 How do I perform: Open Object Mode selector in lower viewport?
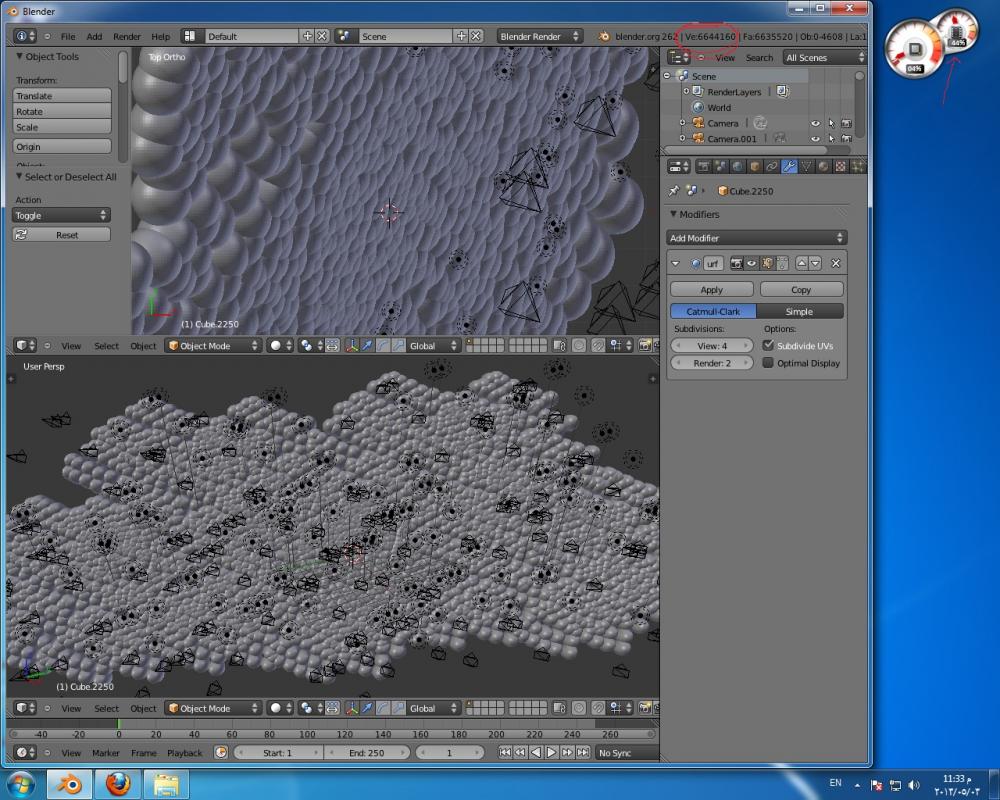tap(212, 708)
